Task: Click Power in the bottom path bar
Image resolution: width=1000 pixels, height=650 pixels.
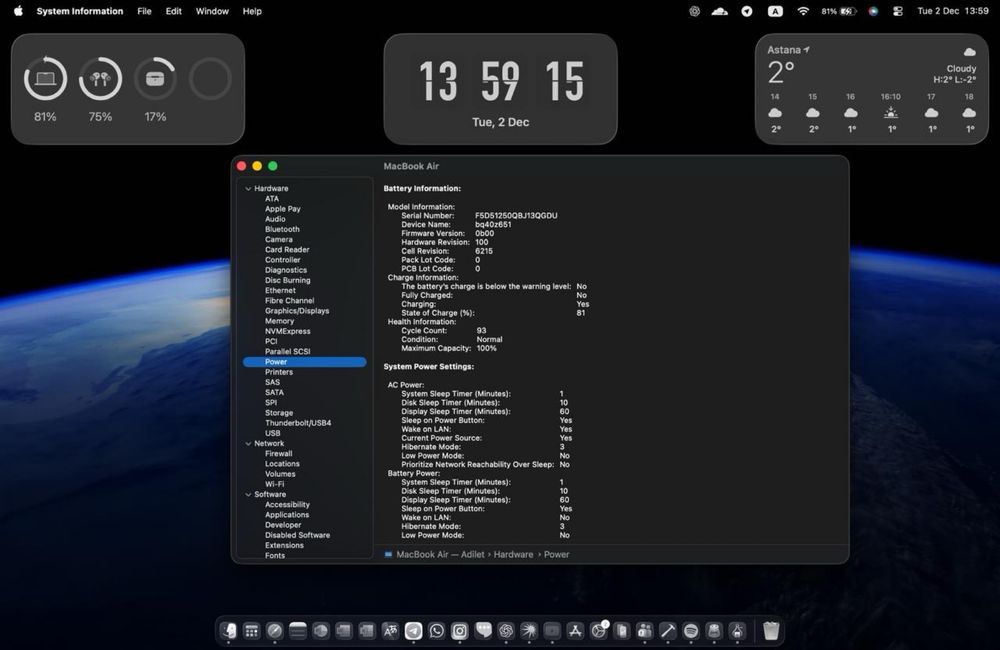Action: (556, 554)
